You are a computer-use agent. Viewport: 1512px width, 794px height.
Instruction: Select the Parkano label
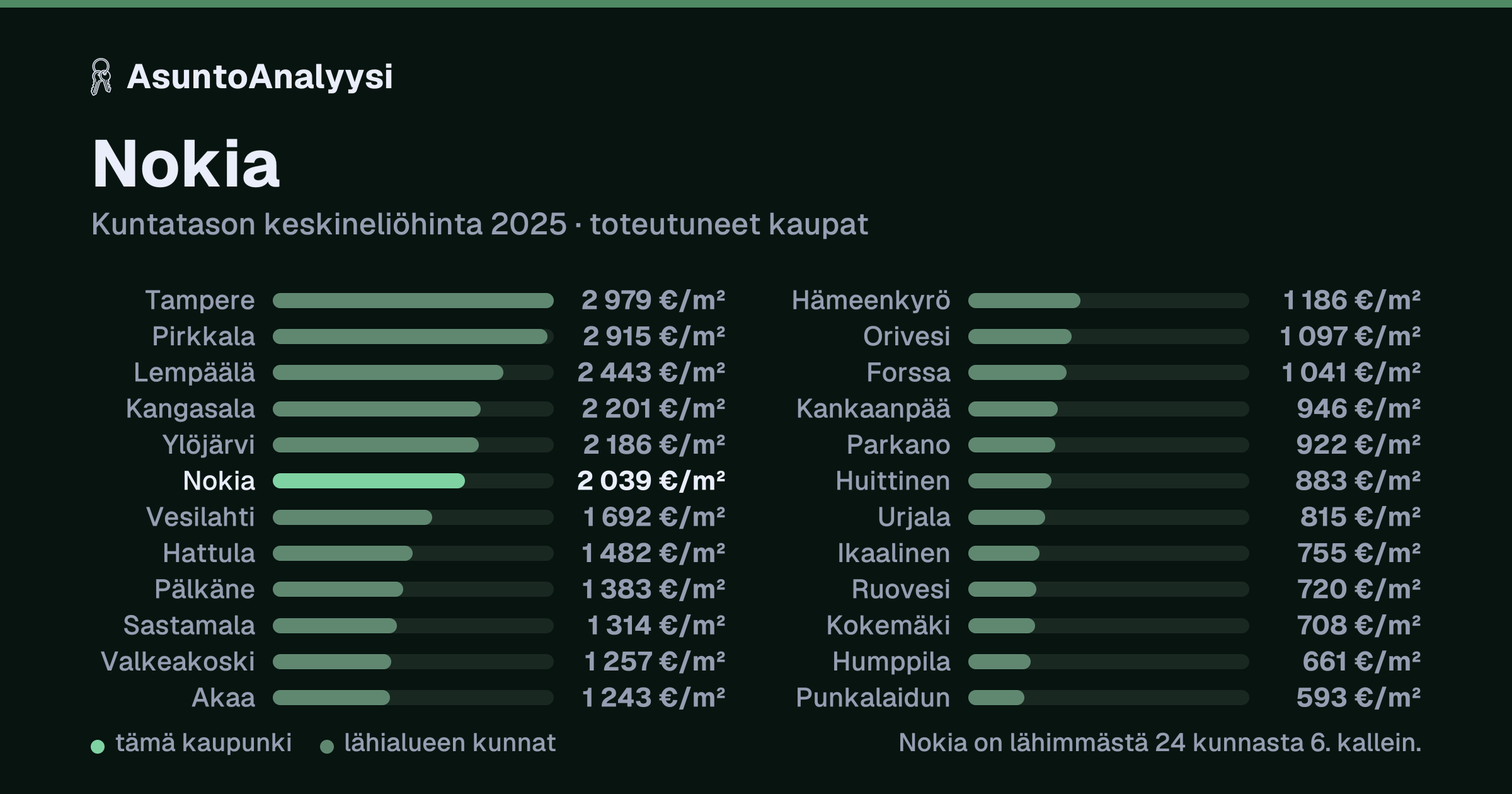coord(898,445)
